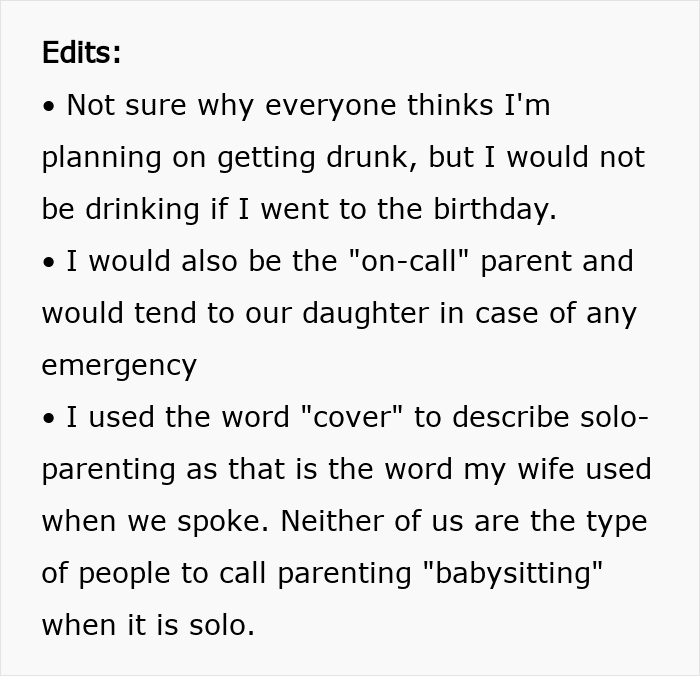Select the word "describe"

510,417
